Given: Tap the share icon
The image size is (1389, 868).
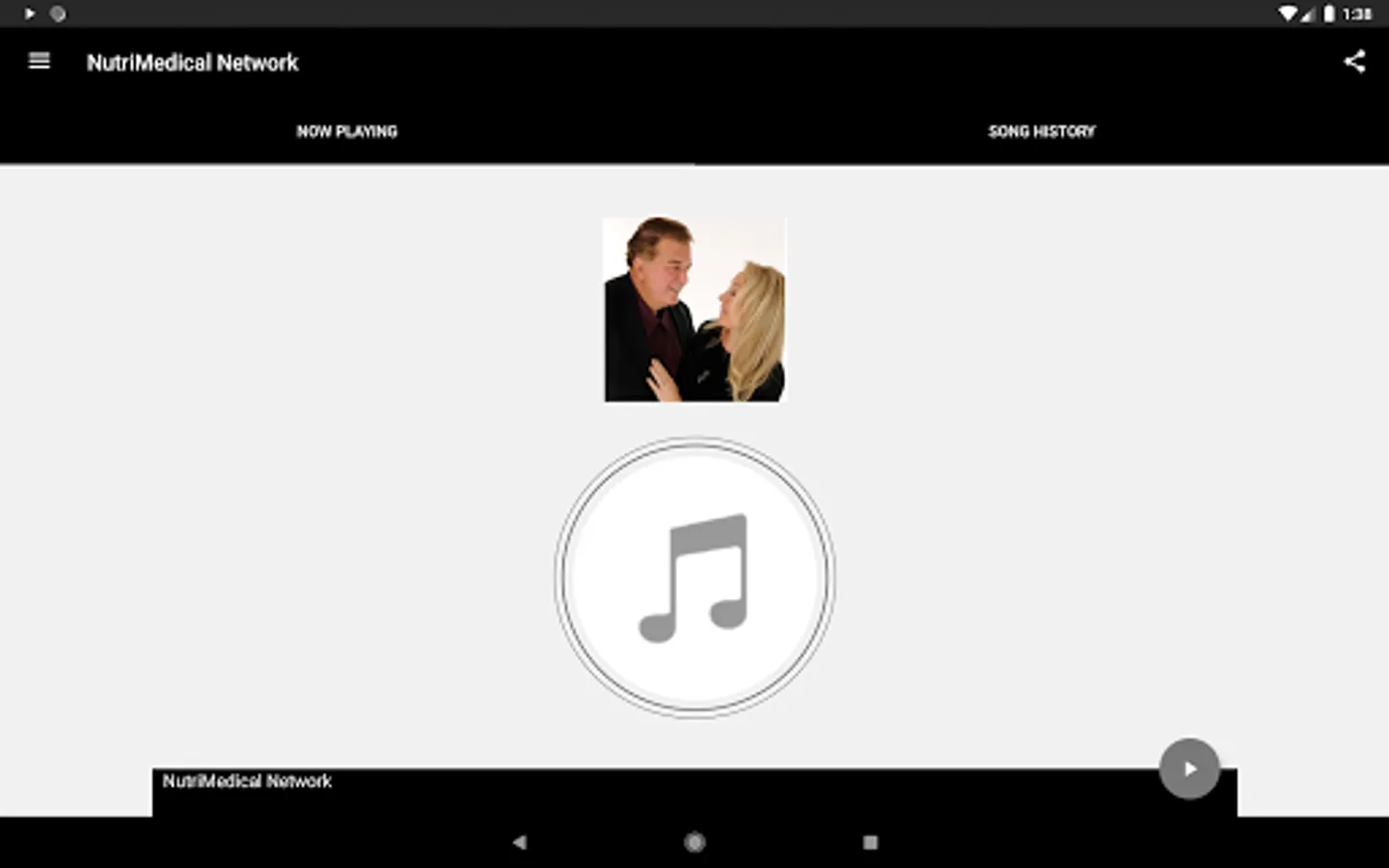Looking at the screenshot, I should coord(1354,62).
